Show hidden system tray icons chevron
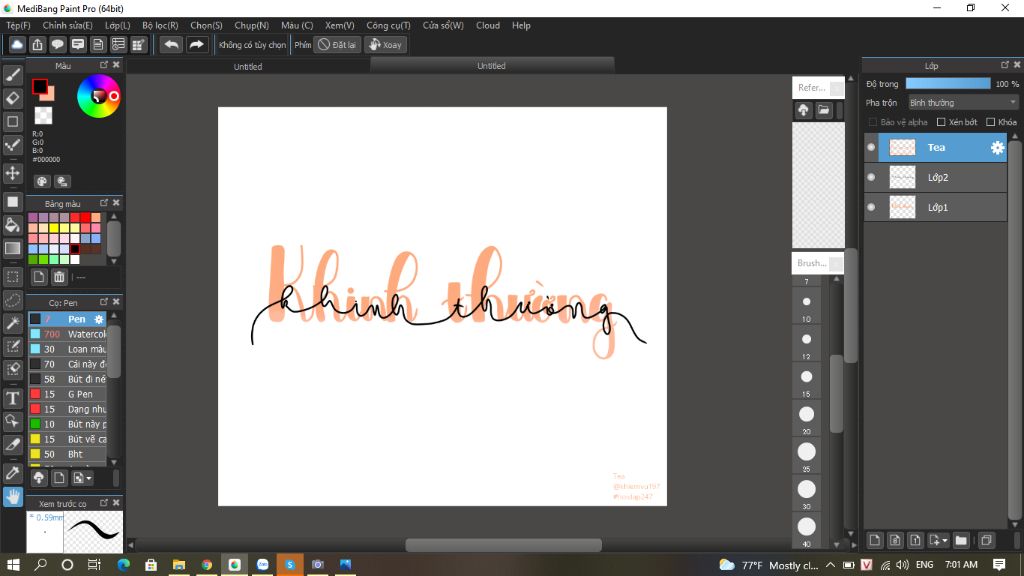 click(830, 565)
